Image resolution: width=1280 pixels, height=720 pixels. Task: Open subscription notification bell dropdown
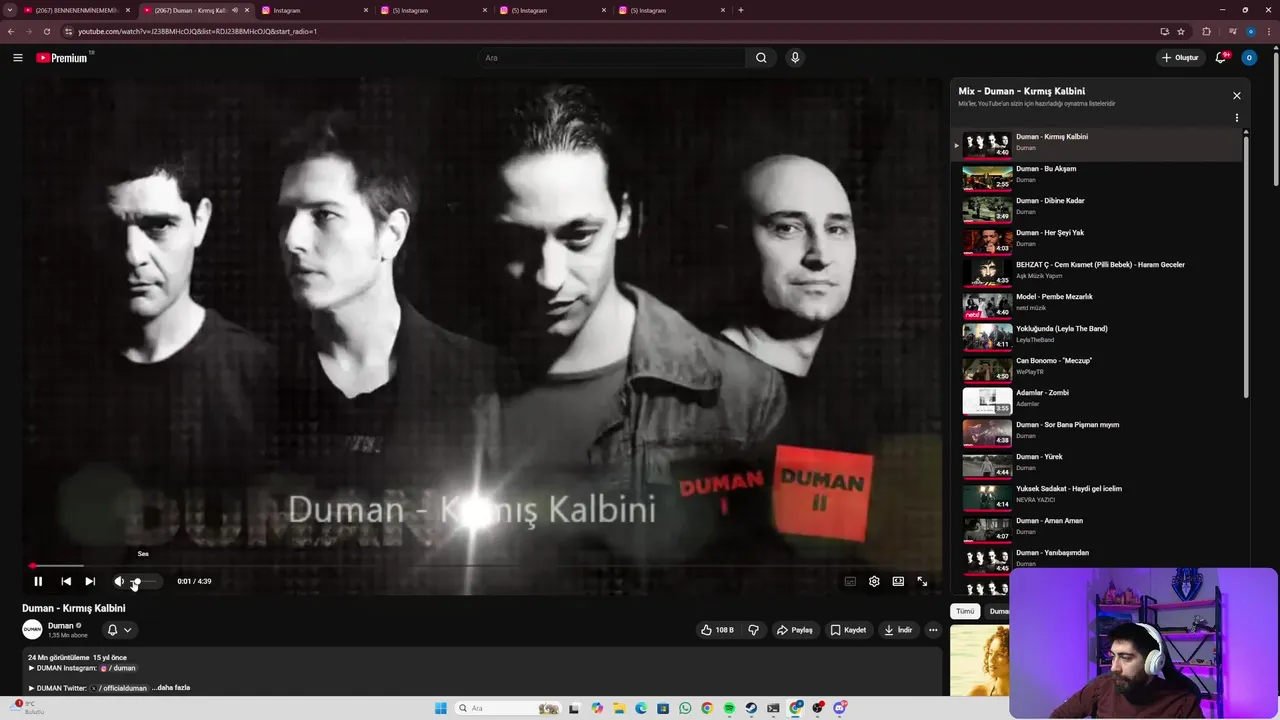pos(119,630)
